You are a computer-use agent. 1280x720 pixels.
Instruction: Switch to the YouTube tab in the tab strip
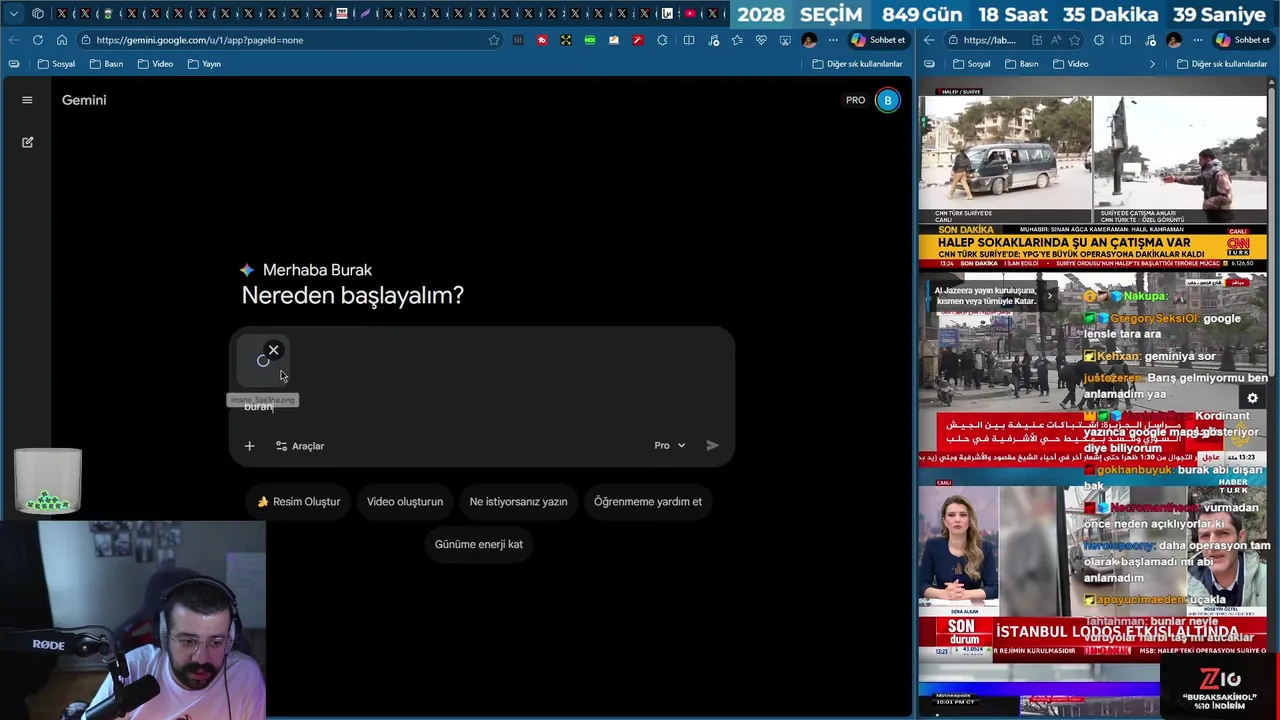690,14
